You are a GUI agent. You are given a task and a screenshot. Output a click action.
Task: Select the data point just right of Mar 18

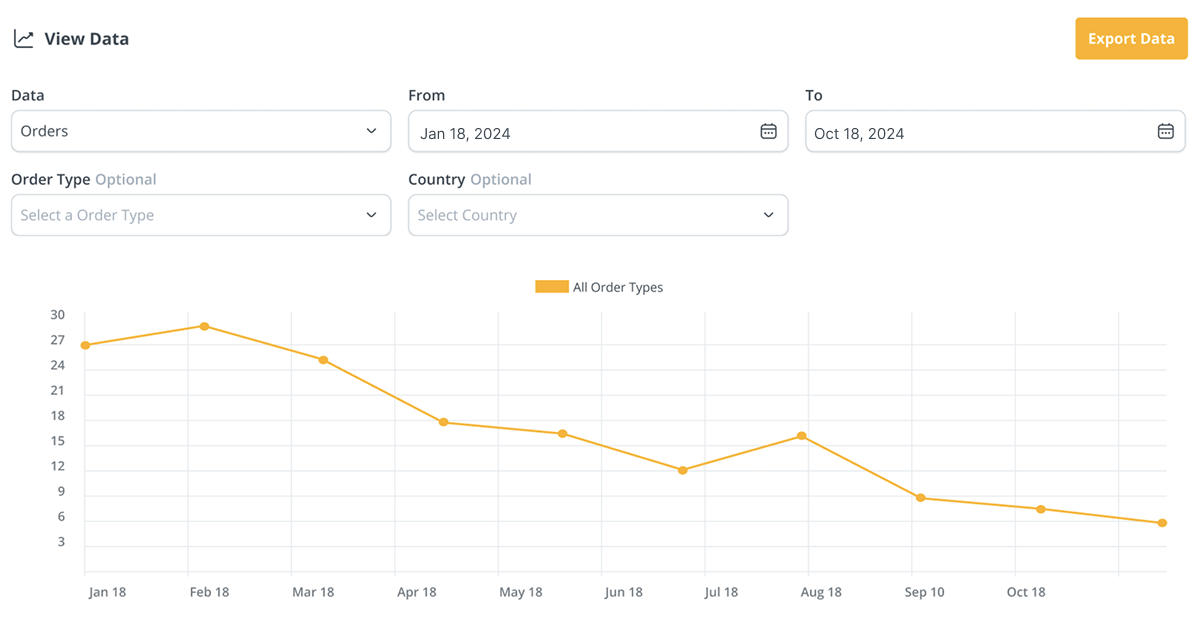click(x=323, y=360)
